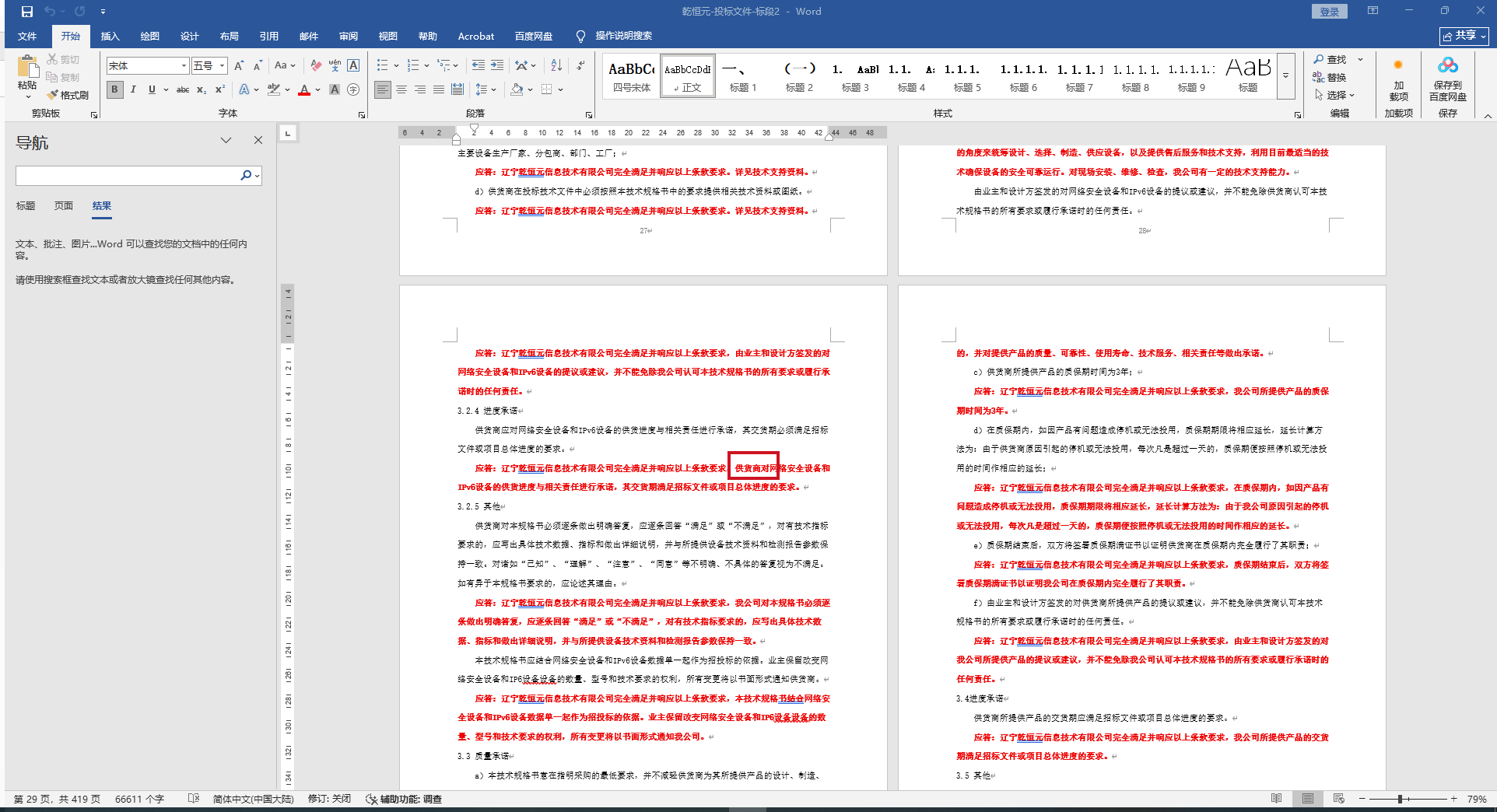Click search magnifier in navigation box

point(246,176)
